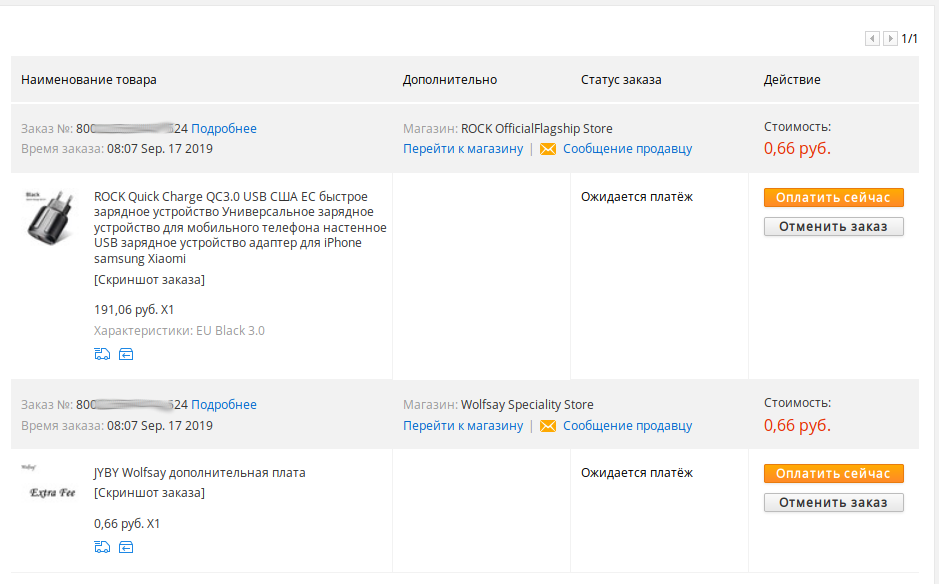
Task: Click Wolfsay Speciality Store name
Action: [x=527, y=405]
